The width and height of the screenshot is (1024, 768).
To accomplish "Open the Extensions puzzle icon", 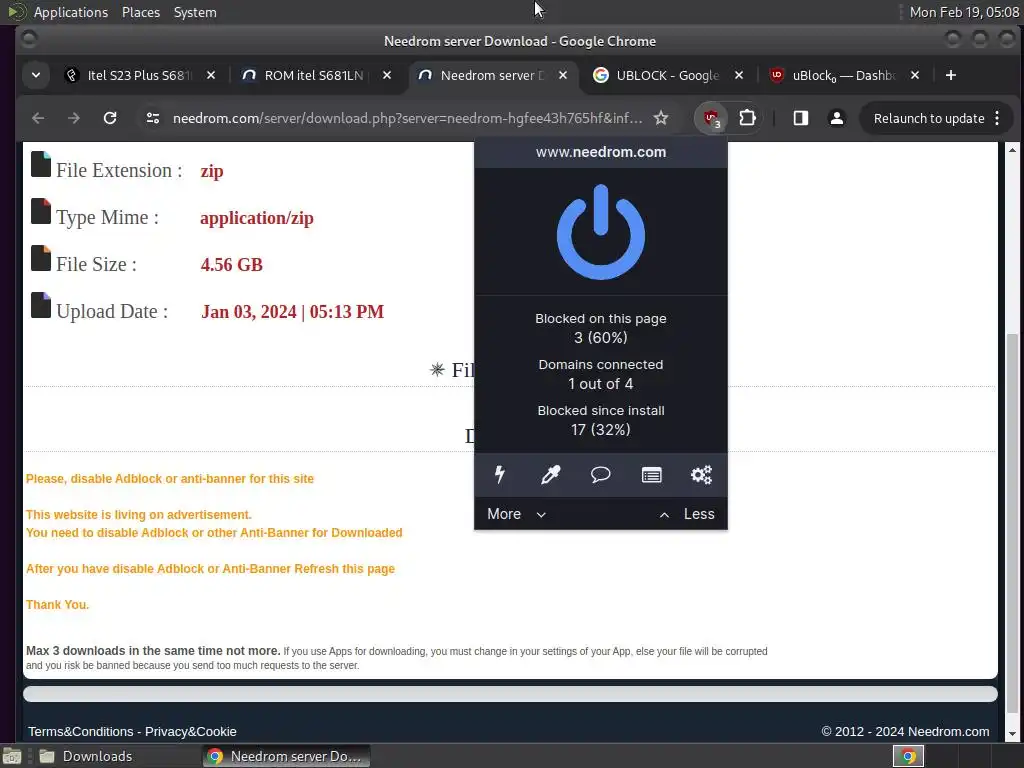I will coord(747,118).
